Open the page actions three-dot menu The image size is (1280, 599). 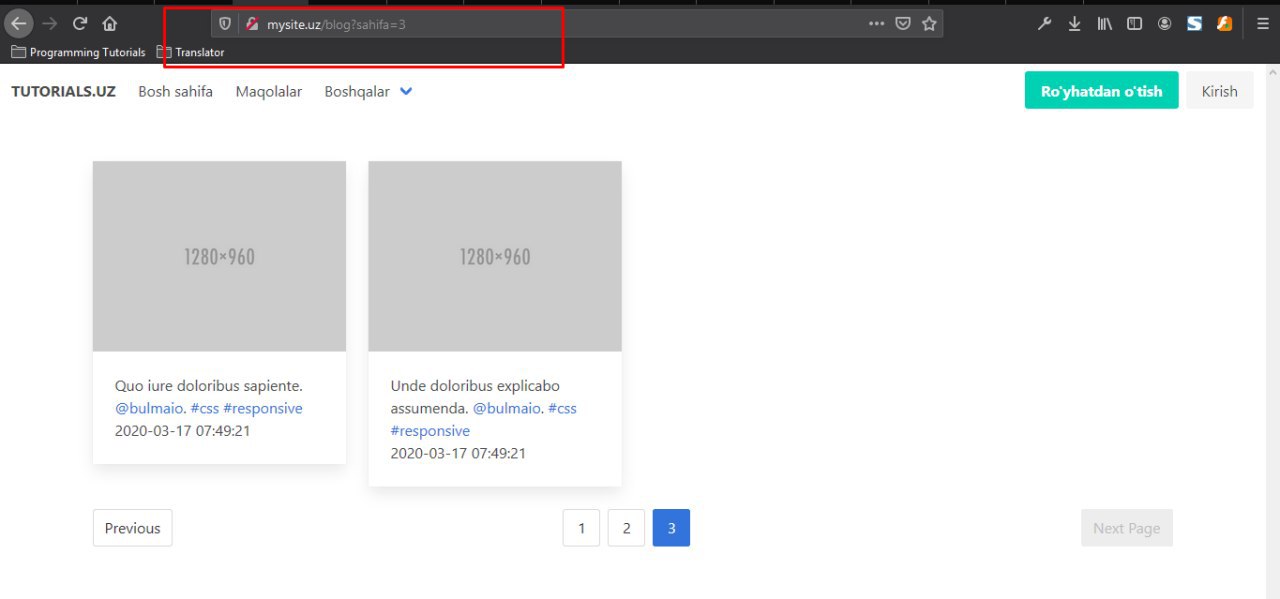click(x=876, y=24)
